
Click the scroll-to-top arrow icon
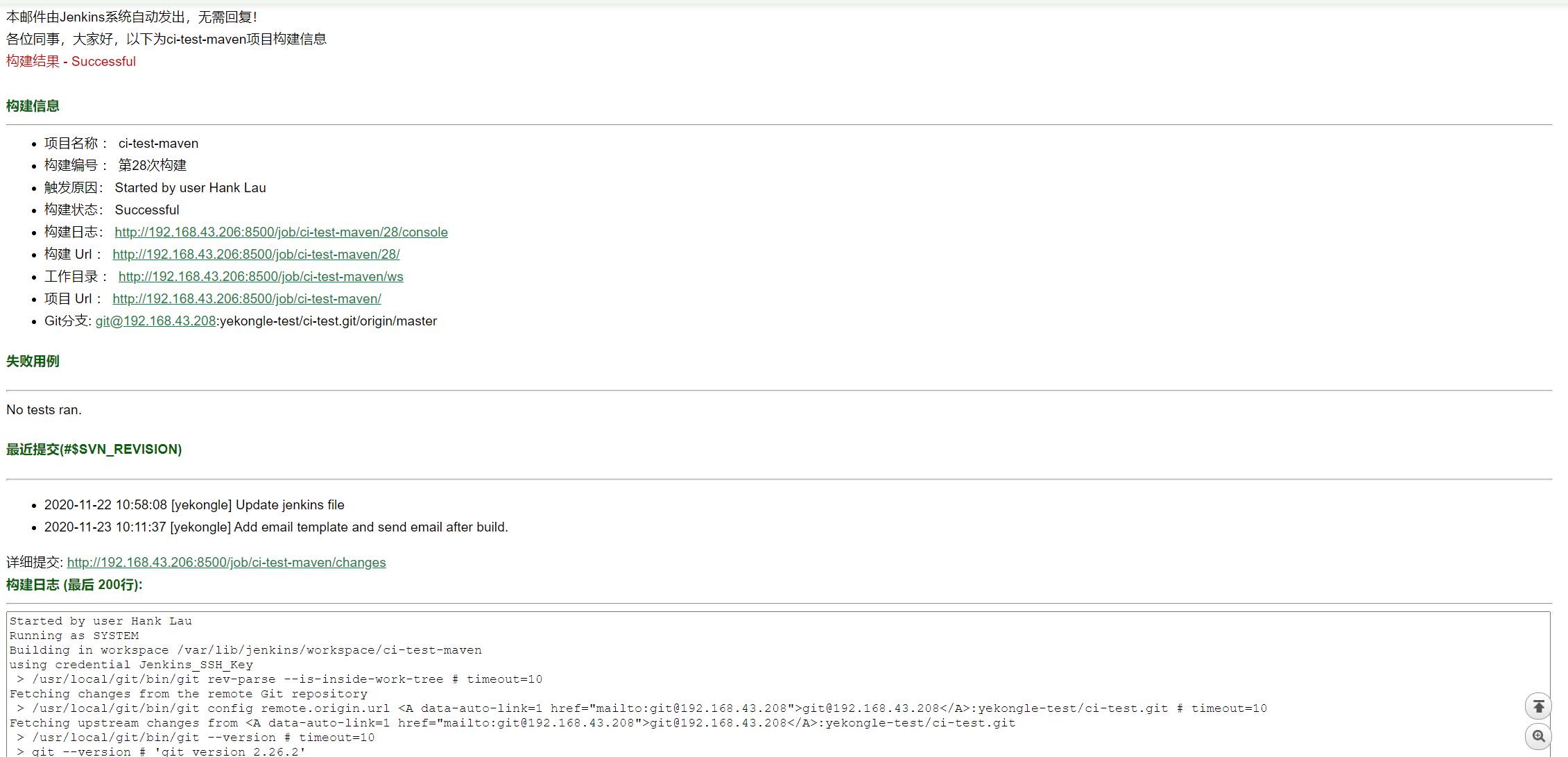click(1538, 707)
